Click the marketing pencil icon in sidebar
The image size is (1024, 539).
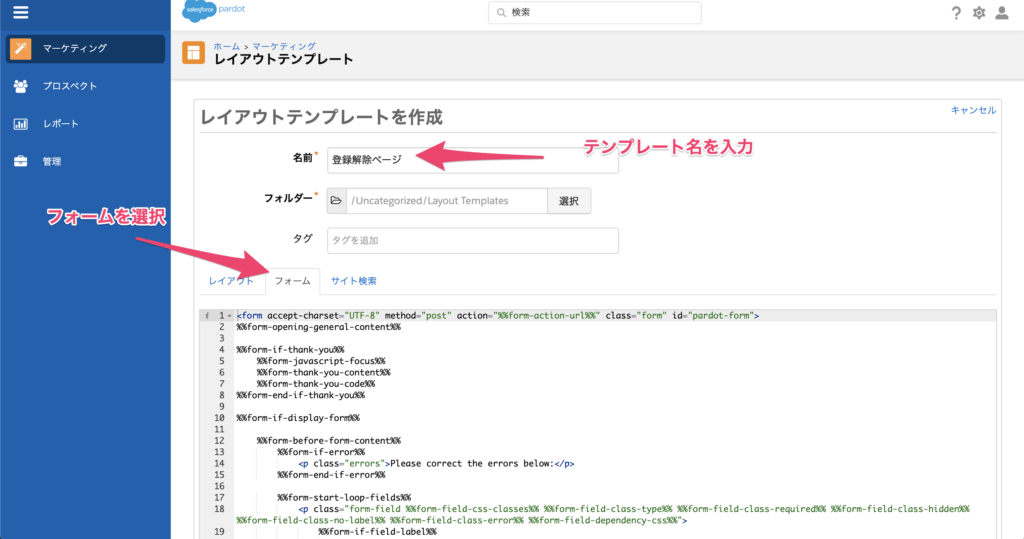pyautogui.click(x=20, y=48)
